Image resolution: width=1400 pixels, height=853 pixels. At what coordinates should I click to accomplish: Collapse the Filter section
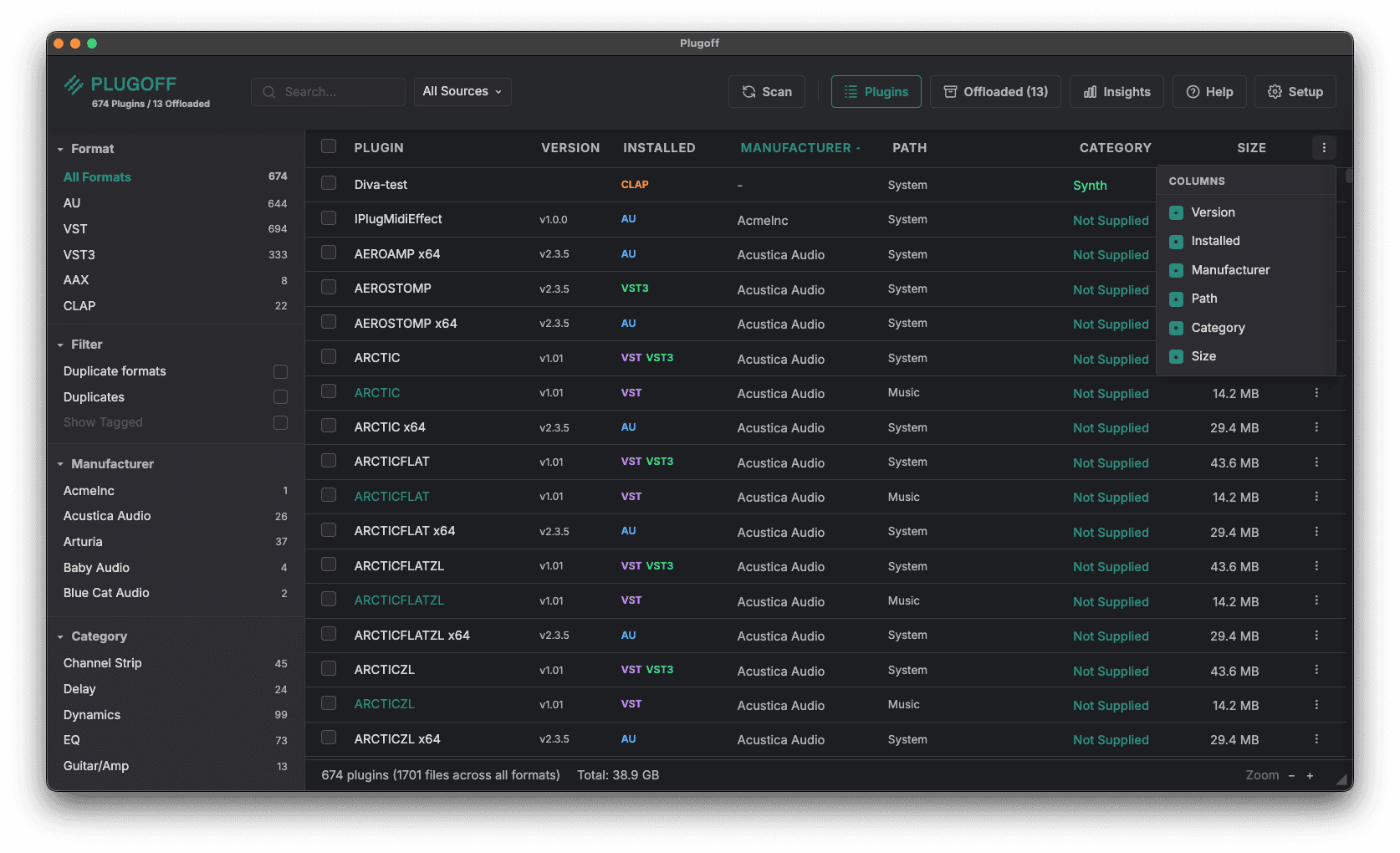tap(60, 345)
